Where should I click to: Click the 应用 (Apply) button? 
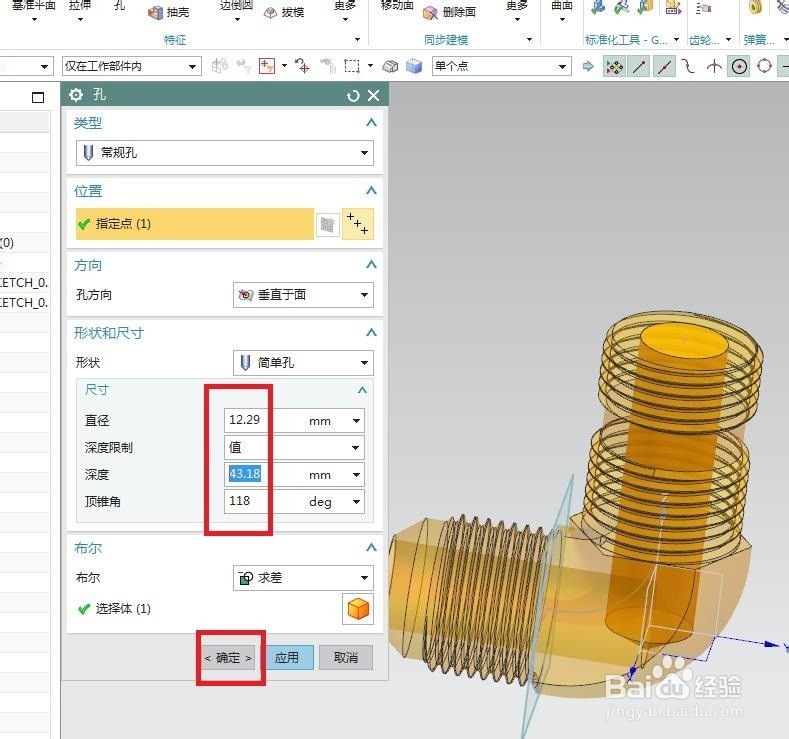pos(287,658)
